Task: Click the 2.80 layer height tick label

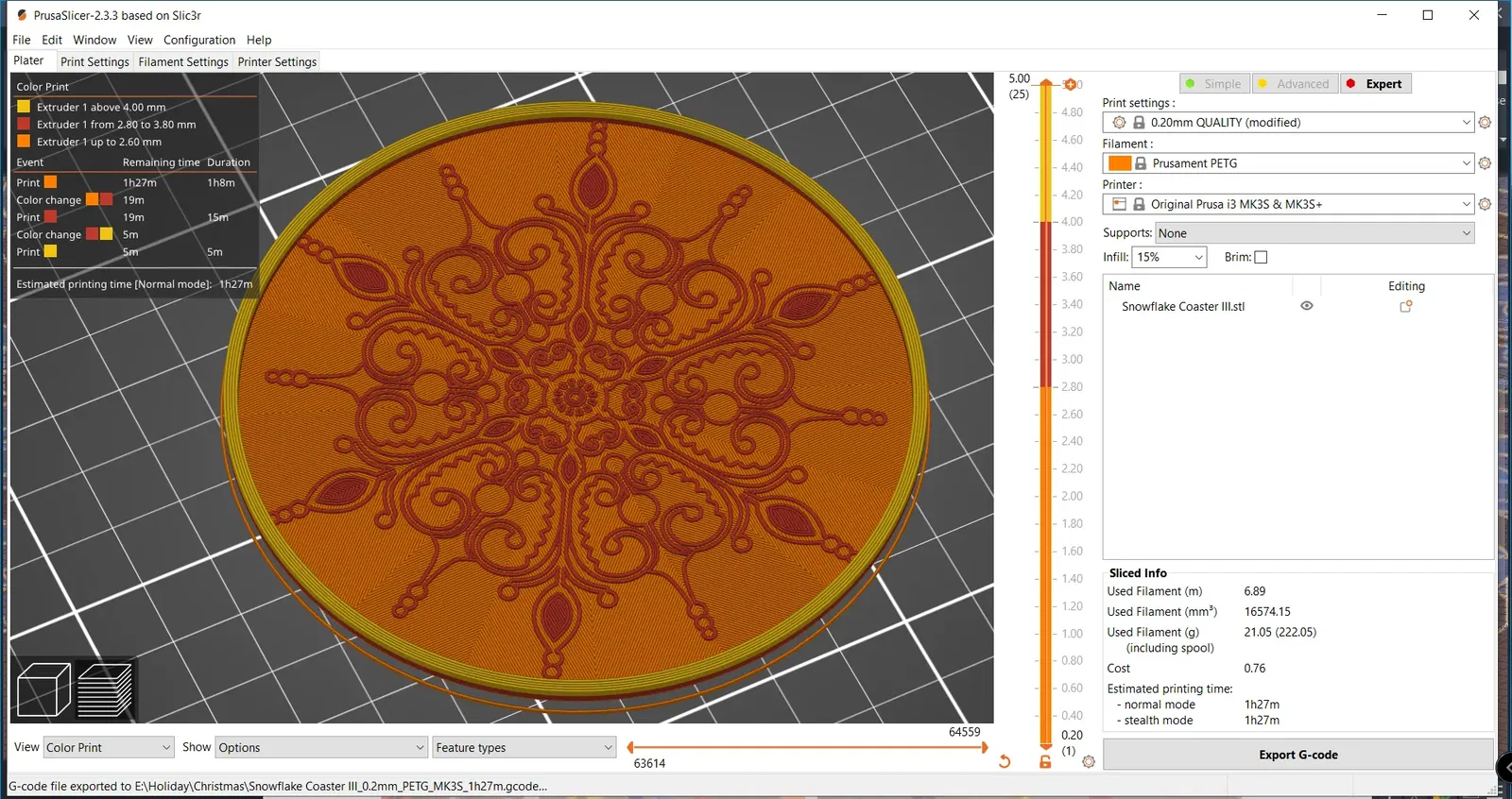Action: pyautogui.click(x=1072, y=386)
